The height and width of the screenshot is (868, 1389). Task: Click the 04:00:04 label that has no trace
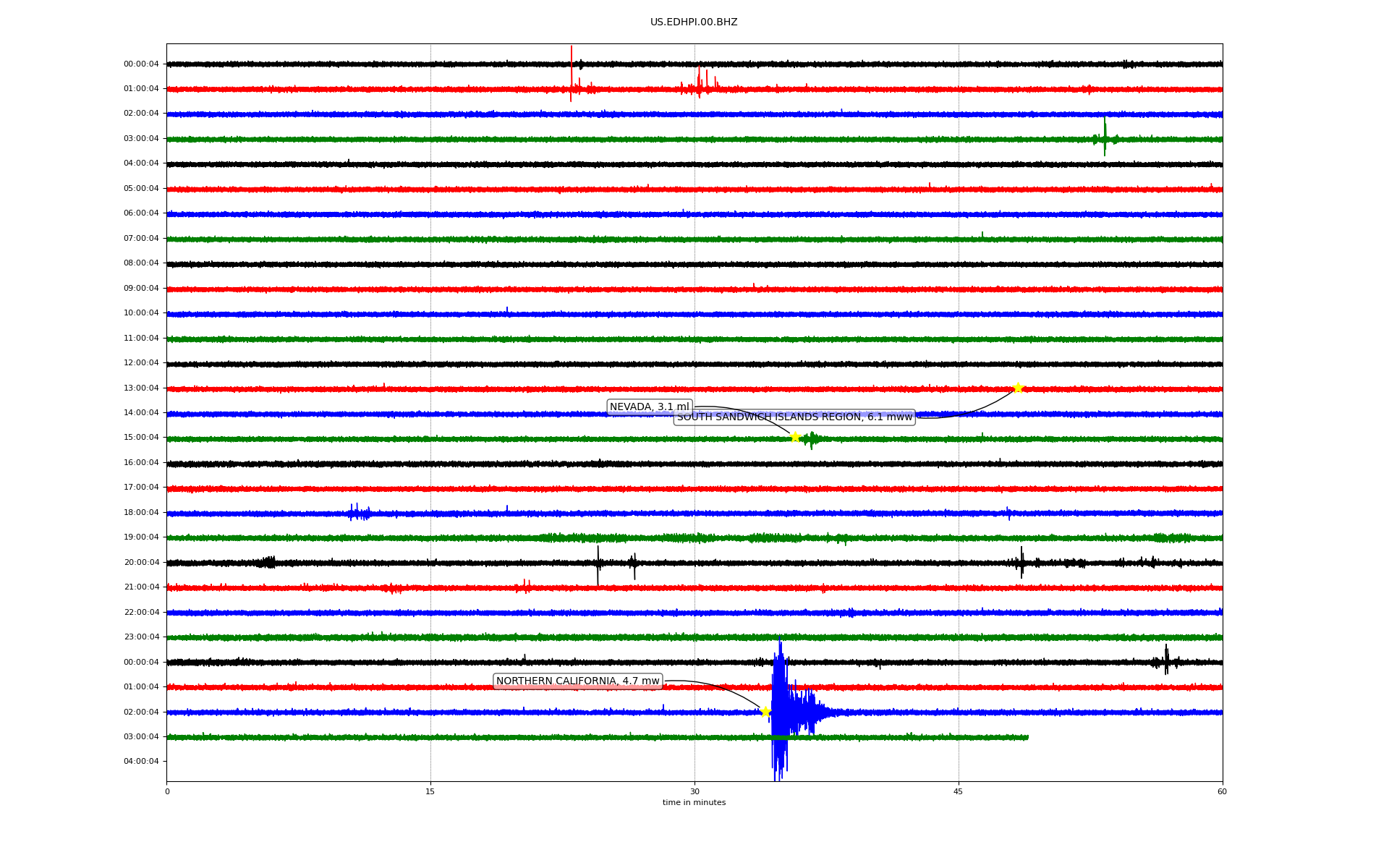pyautogui.click(x=141, y=762)
